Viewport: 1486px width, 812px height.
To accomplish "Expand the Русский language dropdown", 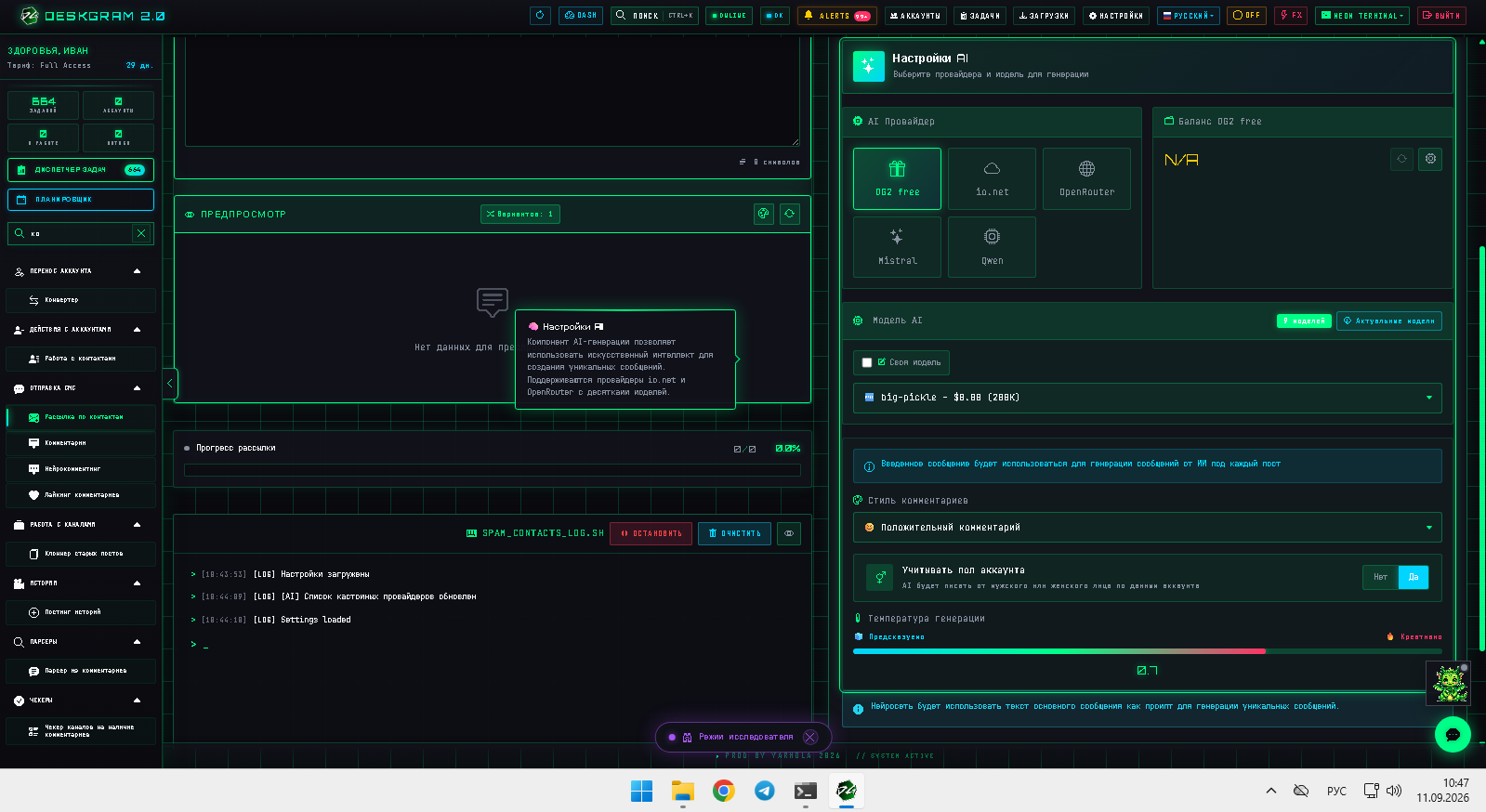I will pyautogui.click(x=1189, y=16).
